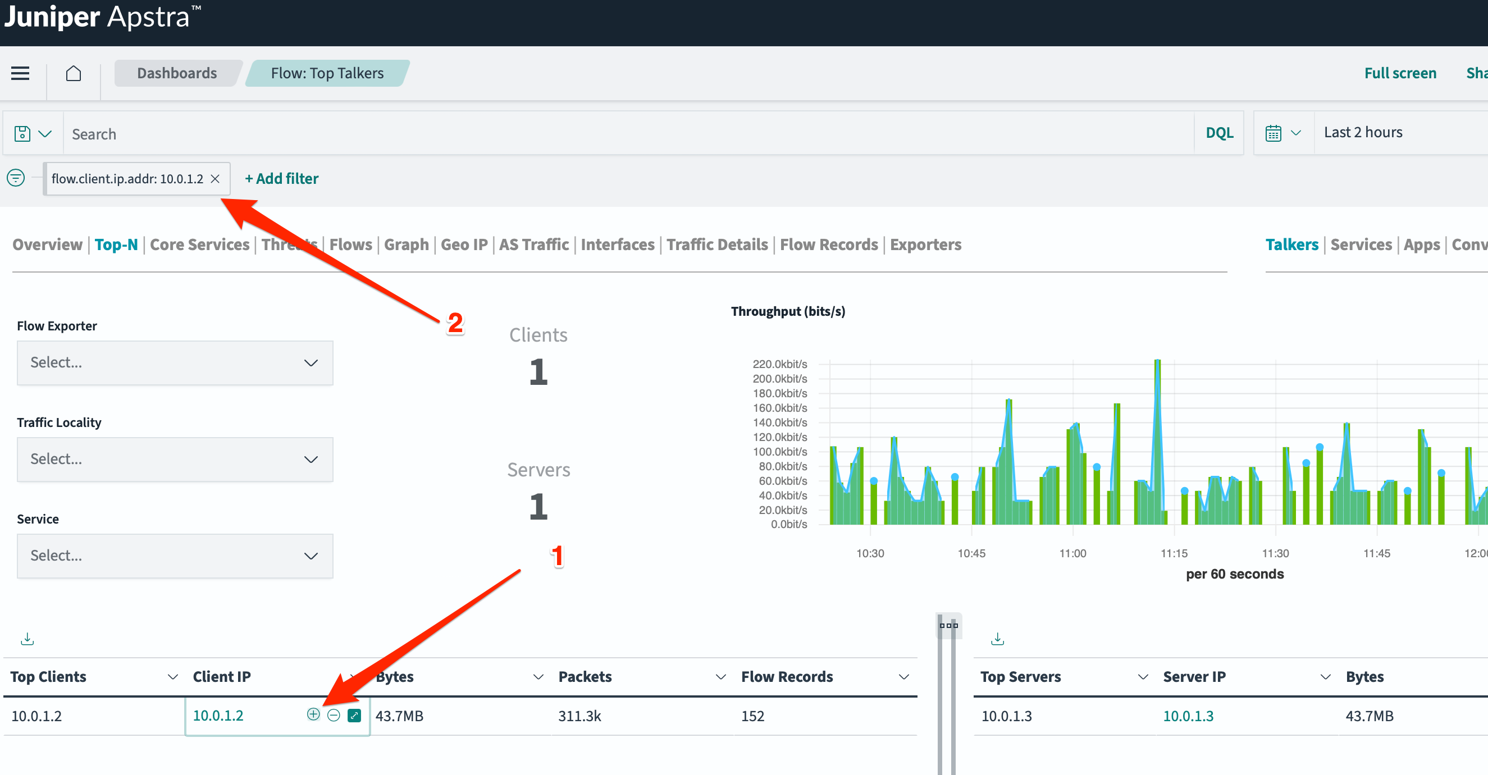This screenshot has width=1506, height=775.
Task: Open Flow Exporter select dropdown
Action: click(175, 363)
